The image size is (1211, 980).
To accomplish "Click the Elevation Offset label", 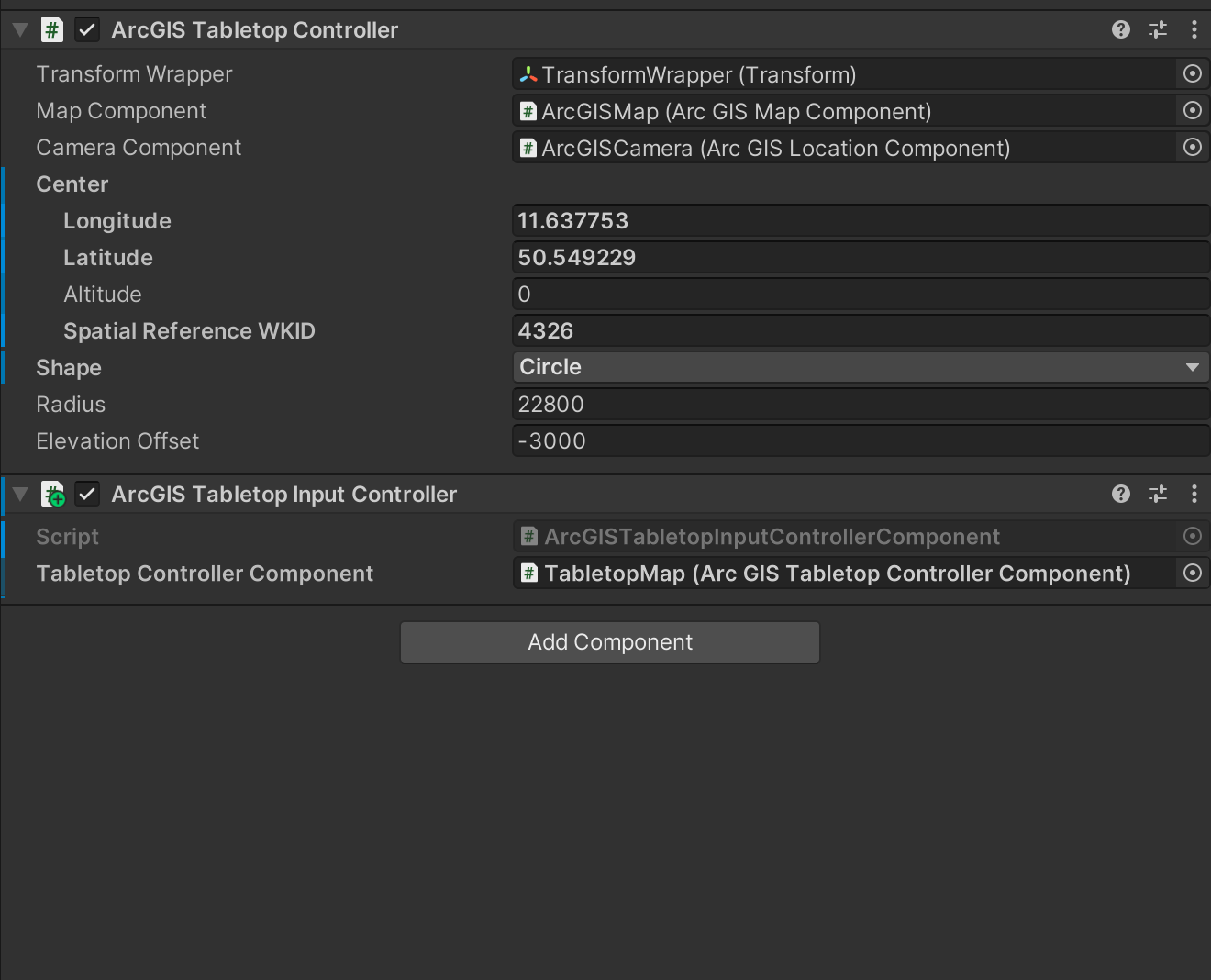I will pos(117,441).
